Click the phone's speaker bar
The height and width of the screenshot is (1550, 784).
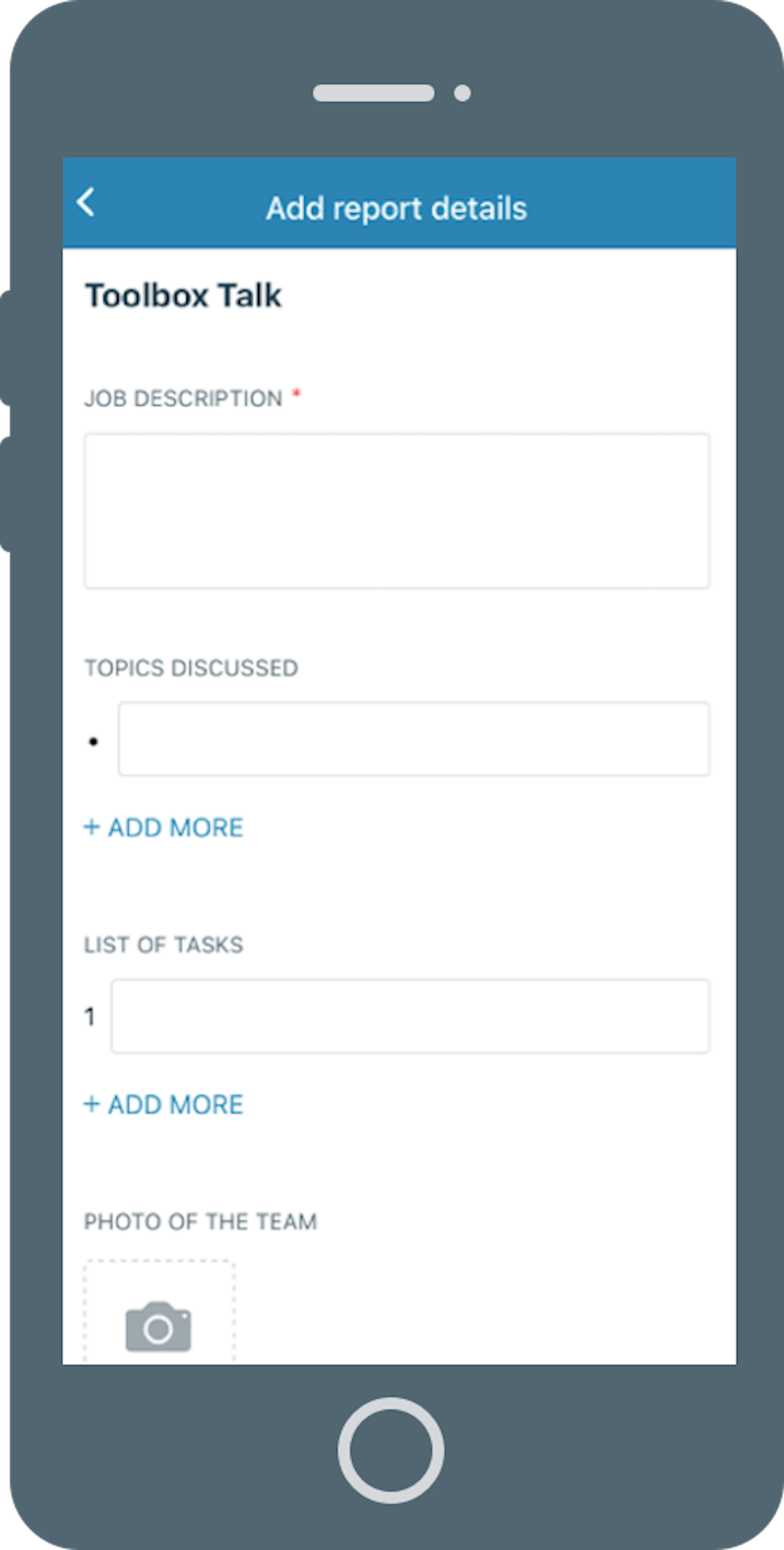click(x=373, y=93)
